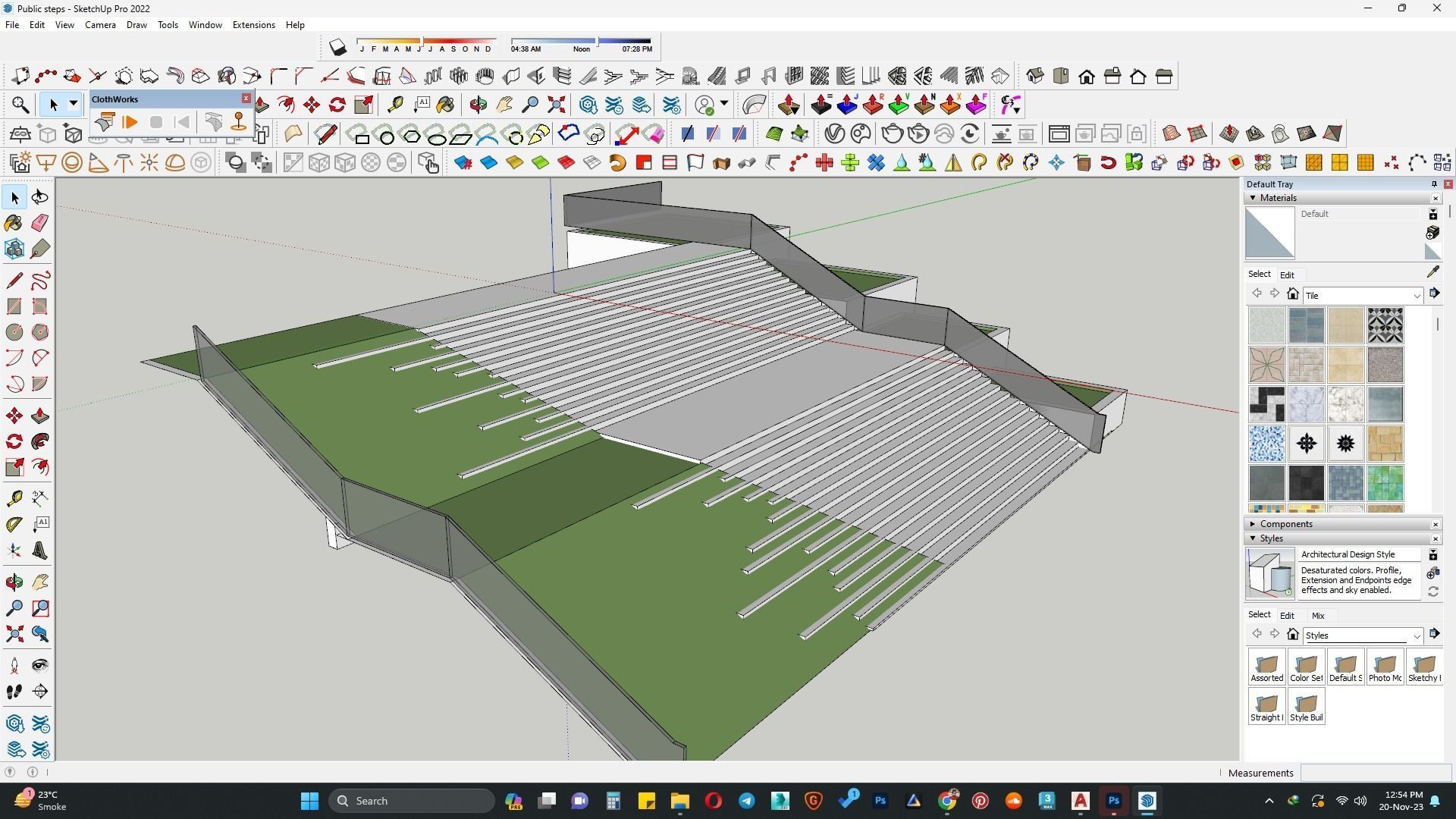Open the Camera menu

pos(100,25)
